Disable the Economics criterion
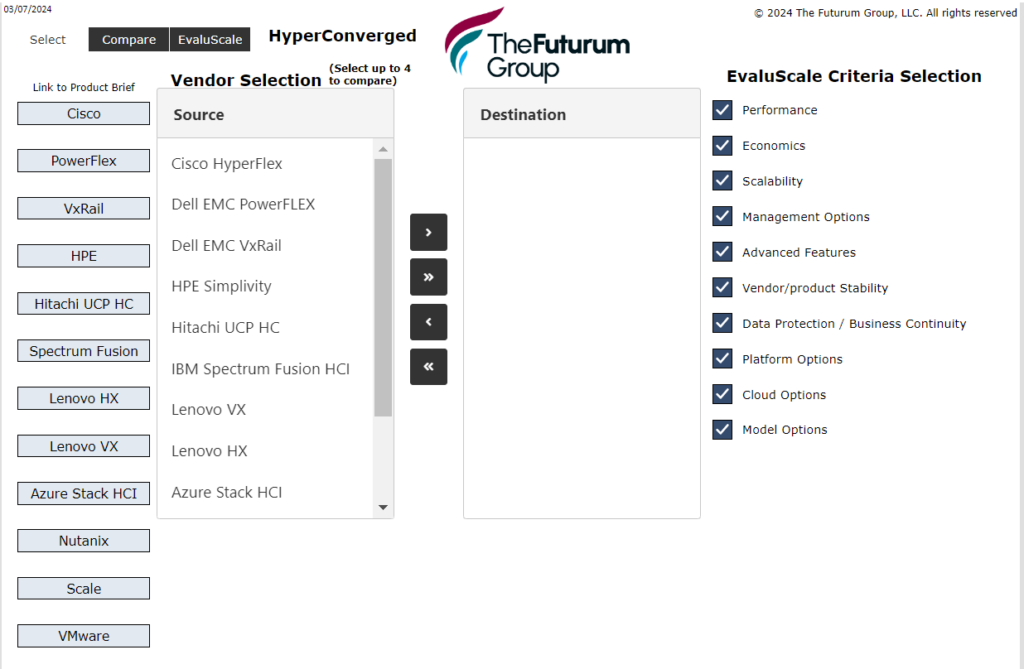1024x669 pixels. coord(722,145)
